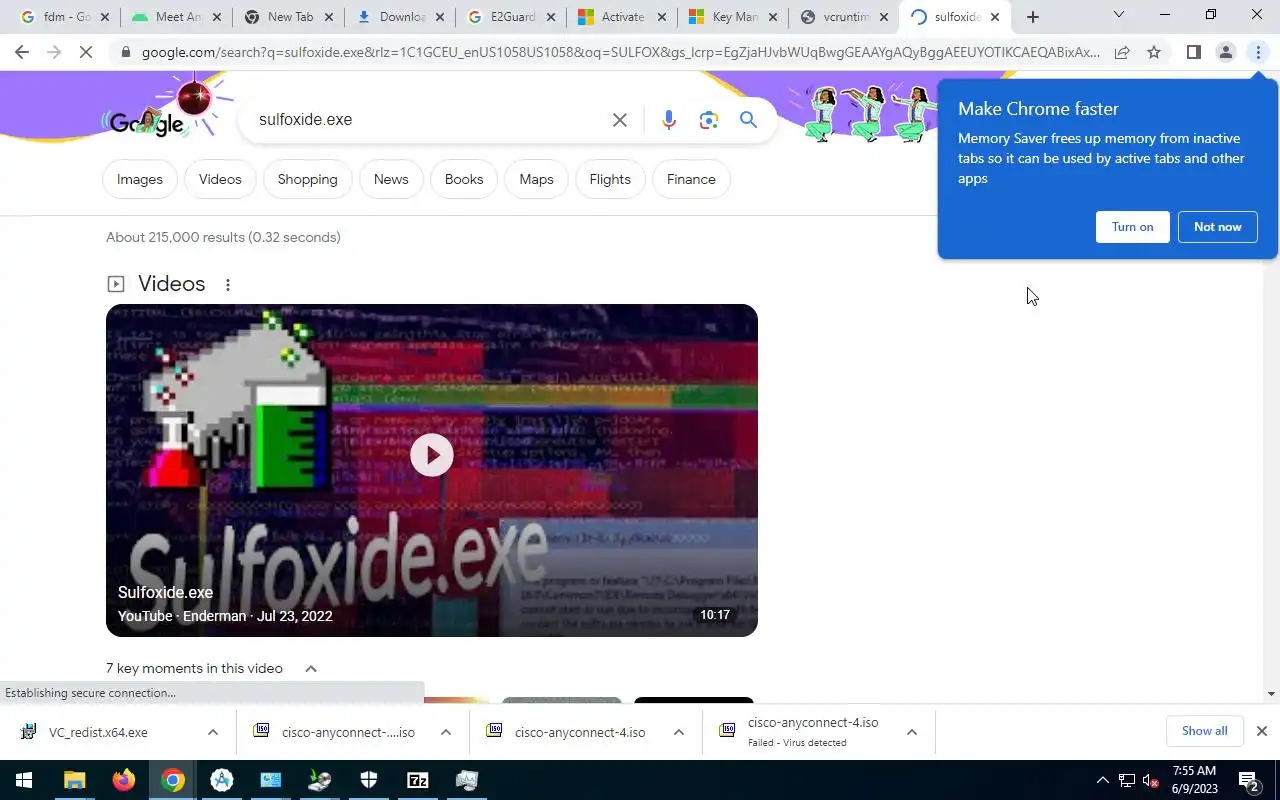
Task: Open Chrome taskbar icon
Action: pos(173,780)
